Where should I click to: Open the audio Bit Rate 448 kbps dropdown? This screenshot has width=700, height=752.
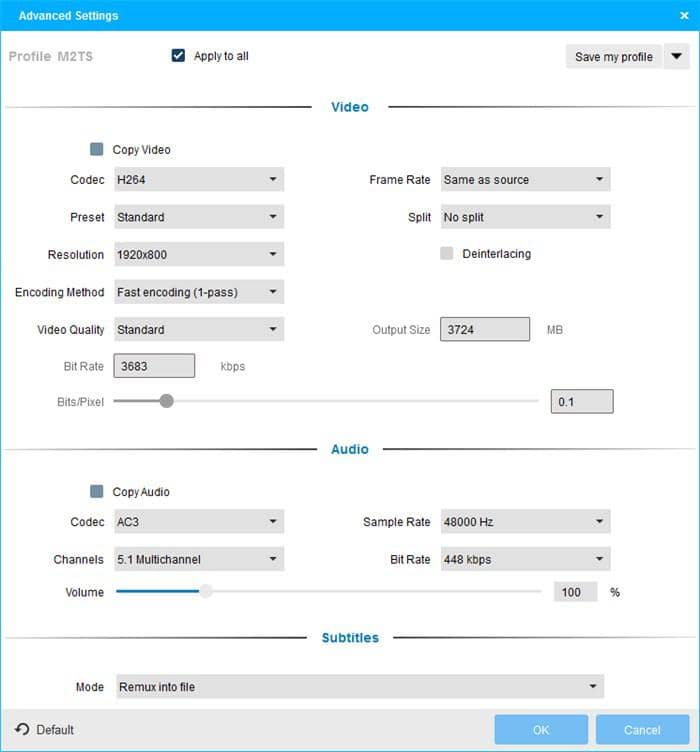pos(525,559)
